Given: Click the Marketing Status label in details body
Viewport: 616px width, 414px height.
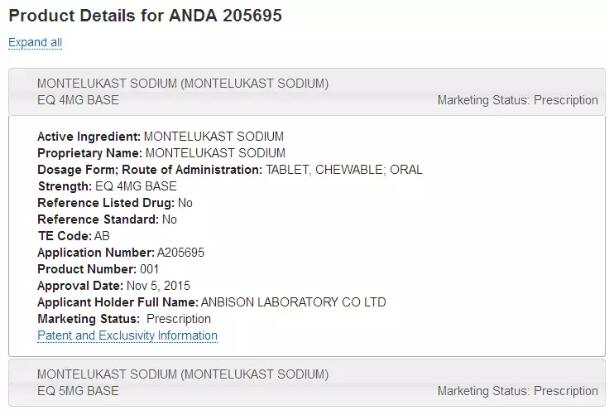Looking at the screenshot, I should tap(88, 319).
